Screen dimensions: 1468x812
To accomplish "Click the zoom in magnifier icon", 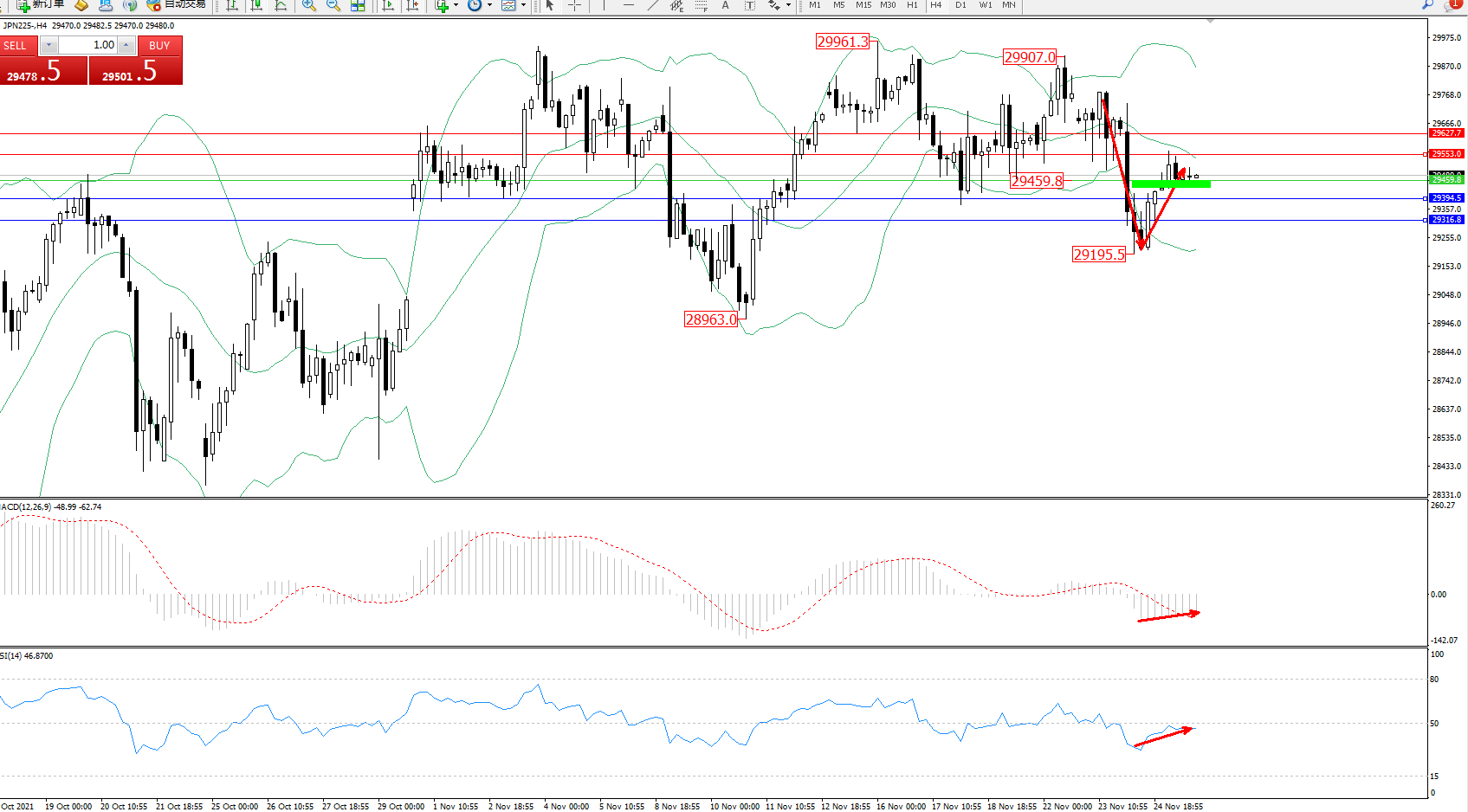I will (x=308, y=5).
